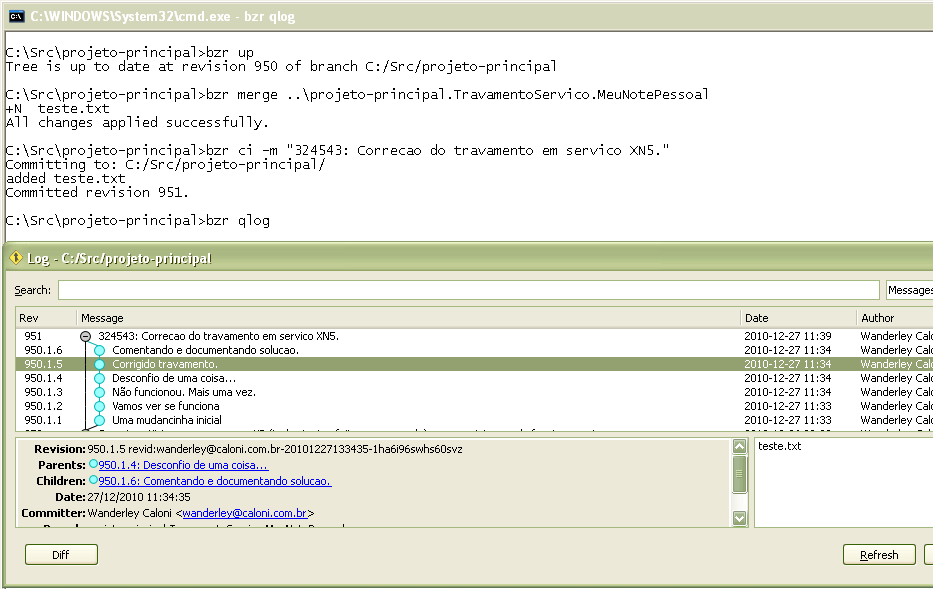933x589 pixels.
Task: Click revision 950.1.3 graph node
Action: [100, 393]
